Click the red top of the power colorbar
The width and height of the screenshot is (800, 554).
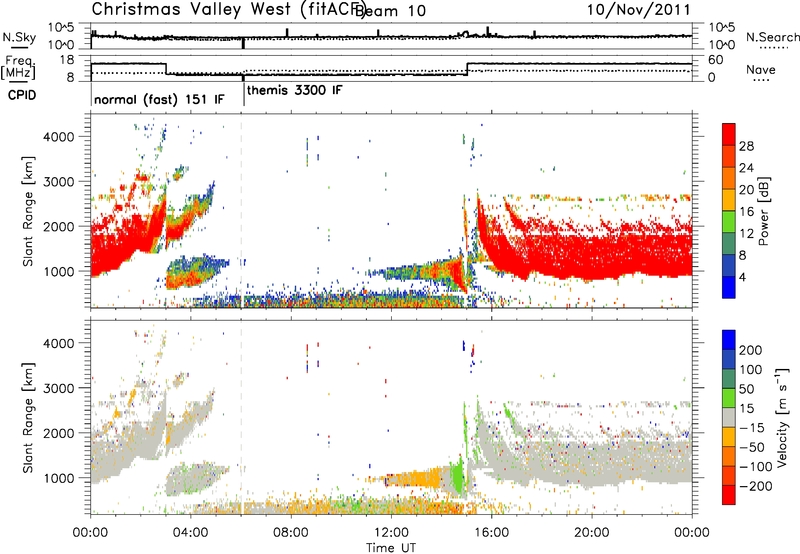[x=729, y=134]
